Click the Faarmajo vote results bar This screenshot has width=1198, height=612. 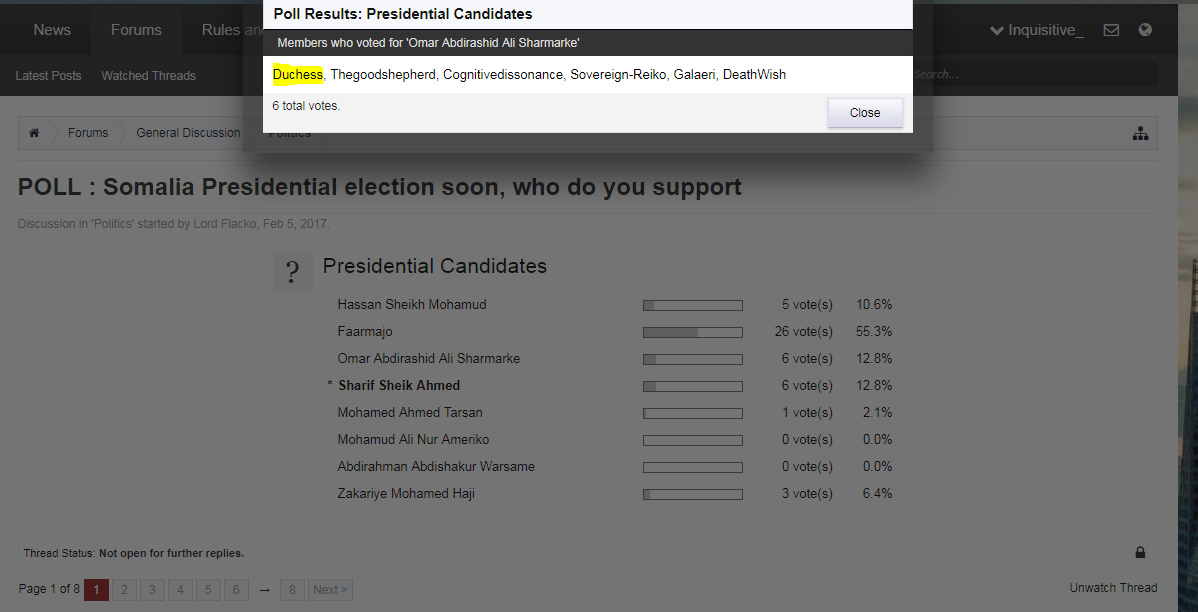click(x=692, y=332)
